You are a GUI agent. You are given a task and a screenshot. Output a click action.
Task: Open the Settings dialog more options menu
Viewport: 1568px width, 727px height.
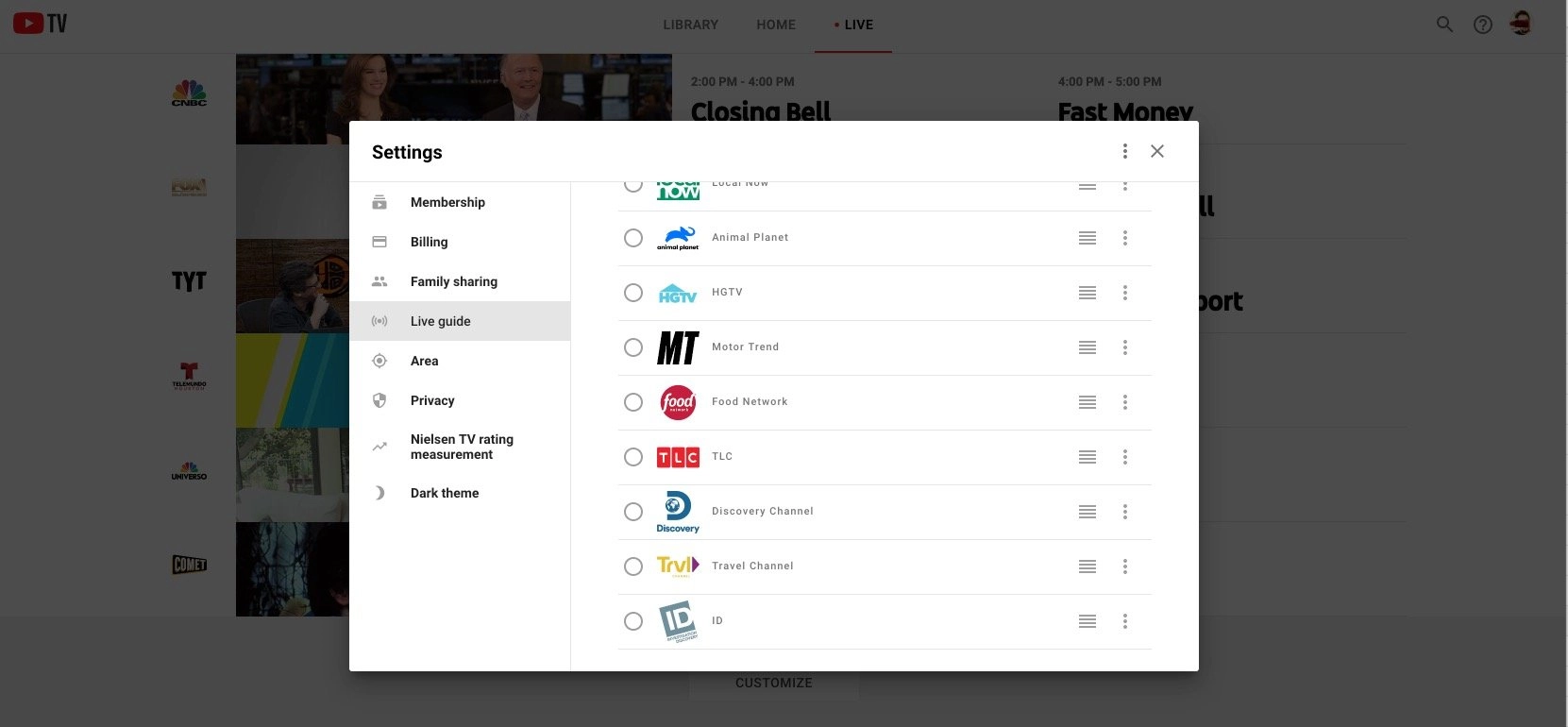click(1124, 151)
